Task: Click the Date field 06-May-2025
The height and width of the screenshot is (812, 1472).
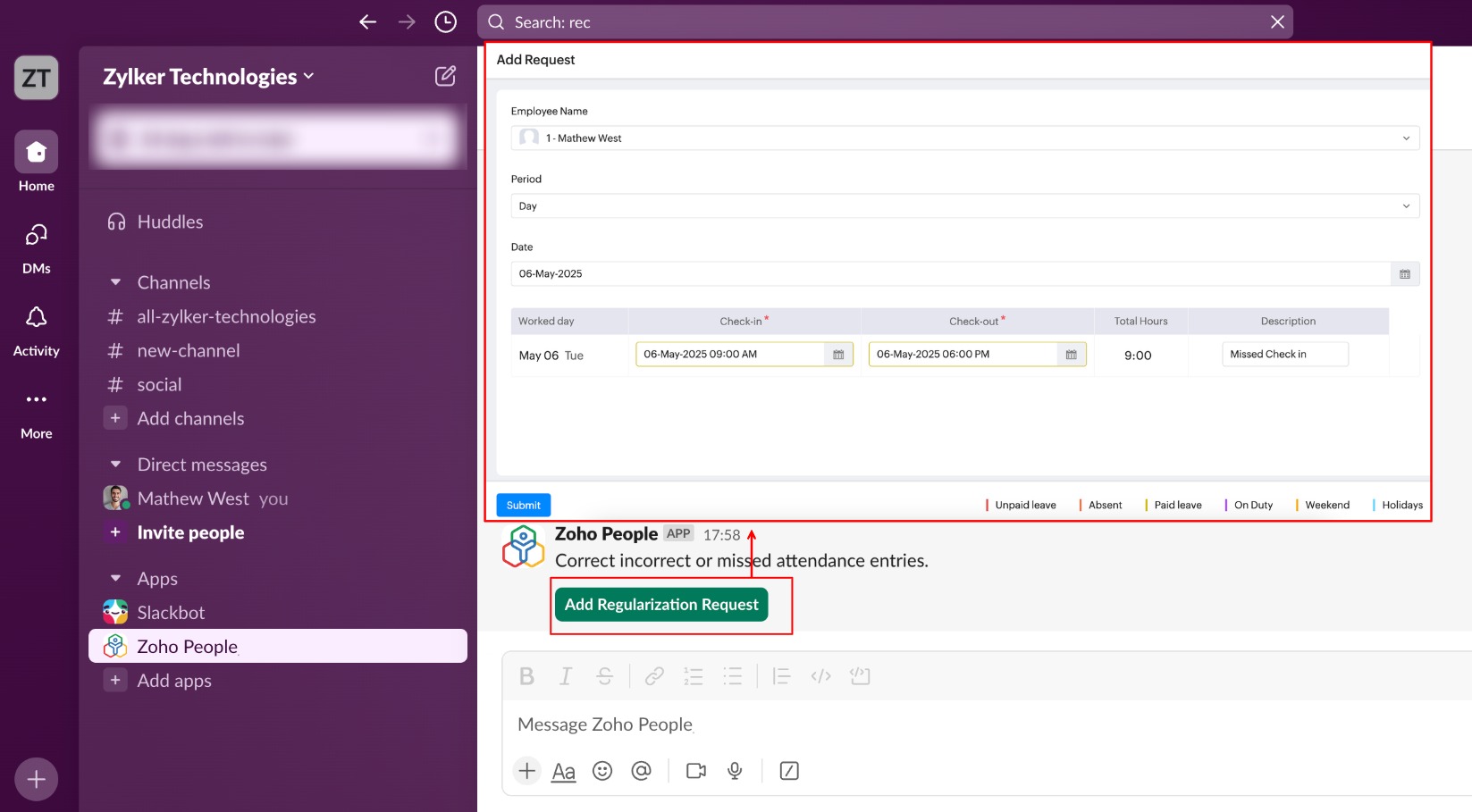Action: pos(951,273)
